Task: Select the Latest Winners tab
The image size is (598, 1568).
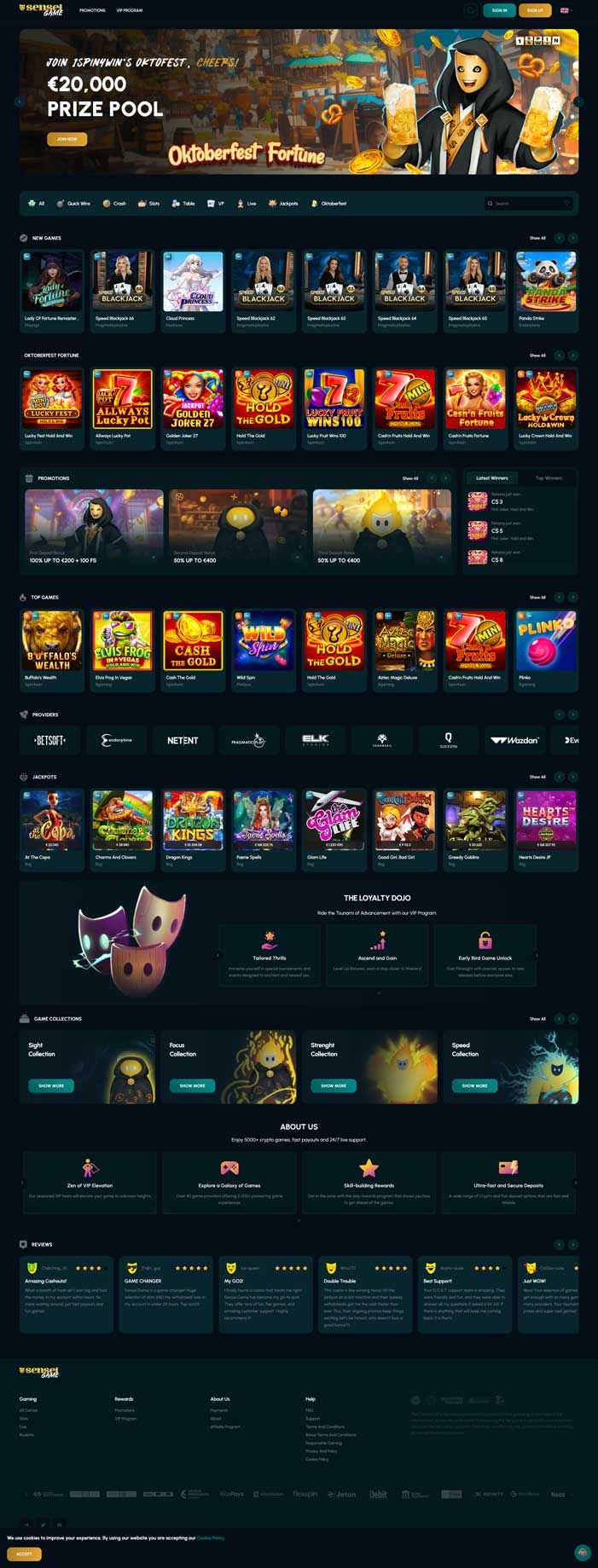Action: click(x=491, y=477)
